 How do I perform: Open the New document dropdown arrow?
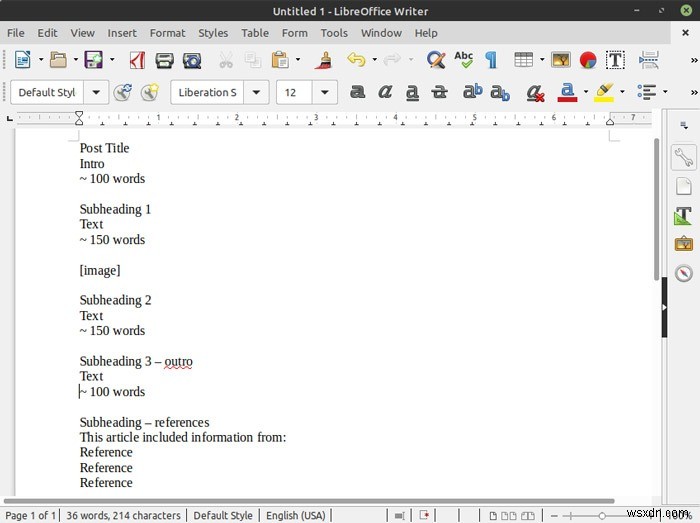tap(41, 60)
